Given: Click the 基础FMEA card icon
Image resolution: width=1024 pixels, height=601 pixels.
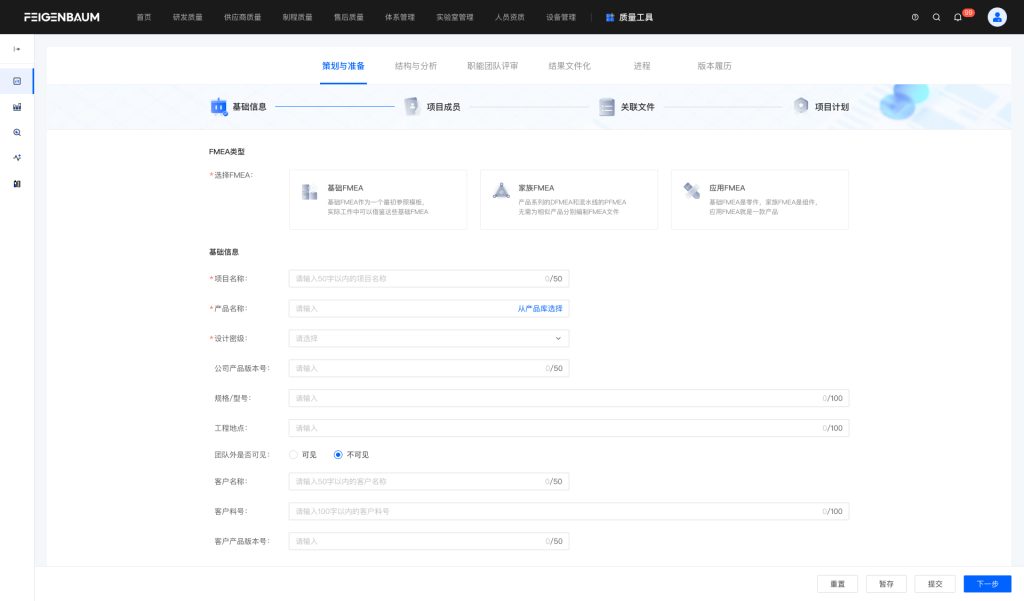Looking at the screenshot, I should click(x=309, y=191).
